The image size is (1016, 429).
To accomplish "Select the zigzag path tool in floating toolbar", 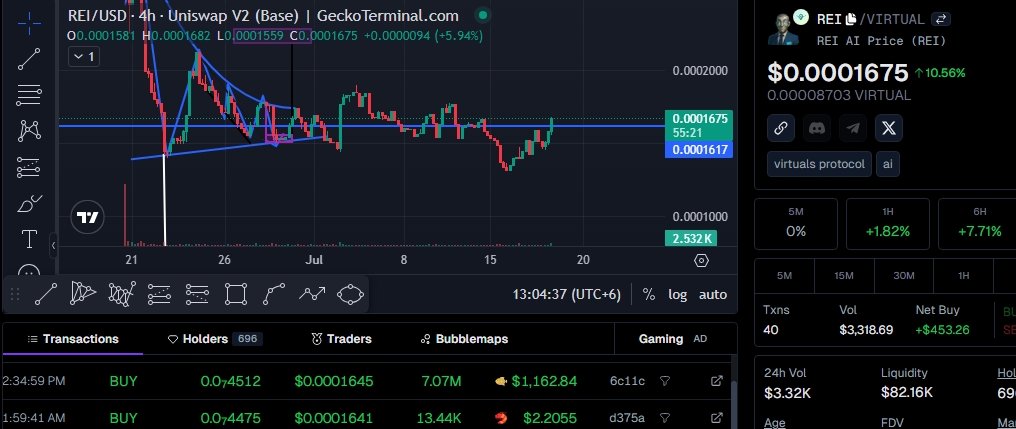I will point(312,294).
